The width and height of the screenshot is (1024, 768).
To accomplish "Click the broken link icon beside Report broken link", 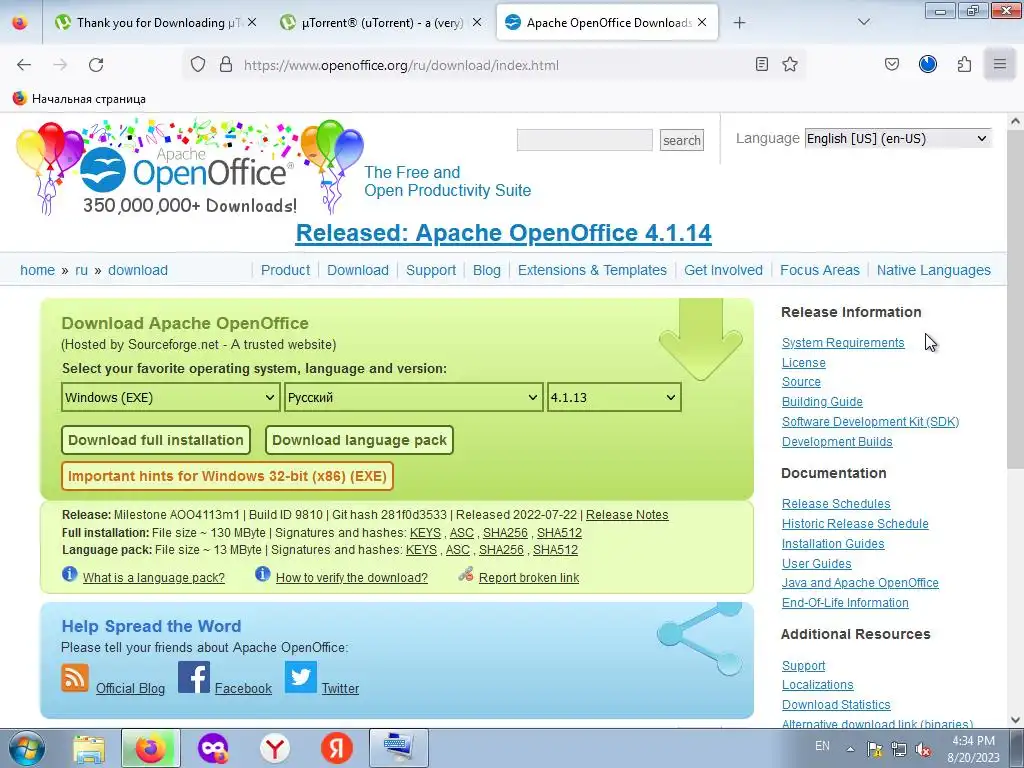I will tap(466, 575).
